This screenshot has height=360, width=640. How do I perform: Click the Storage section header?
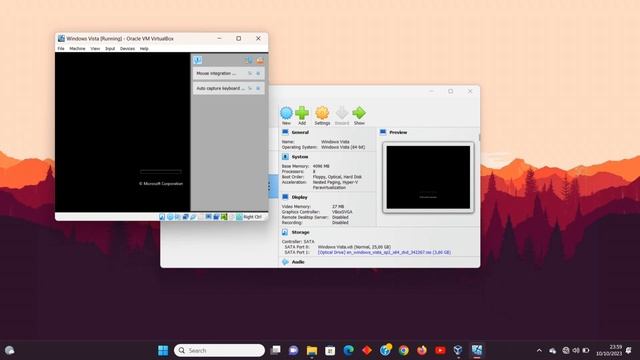[300, 232]
